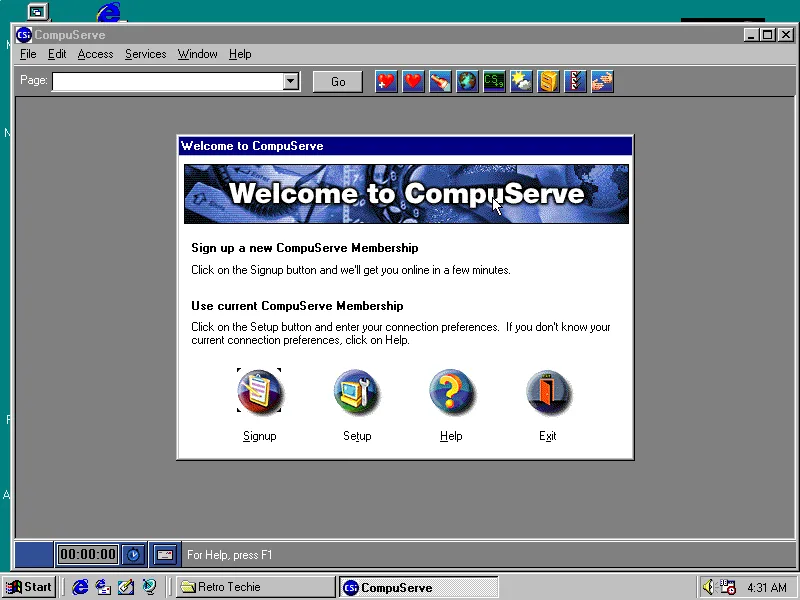Click the checklist To-Do toolbar icon
This screenshot has height=600, width=800.
pos(576,82)
